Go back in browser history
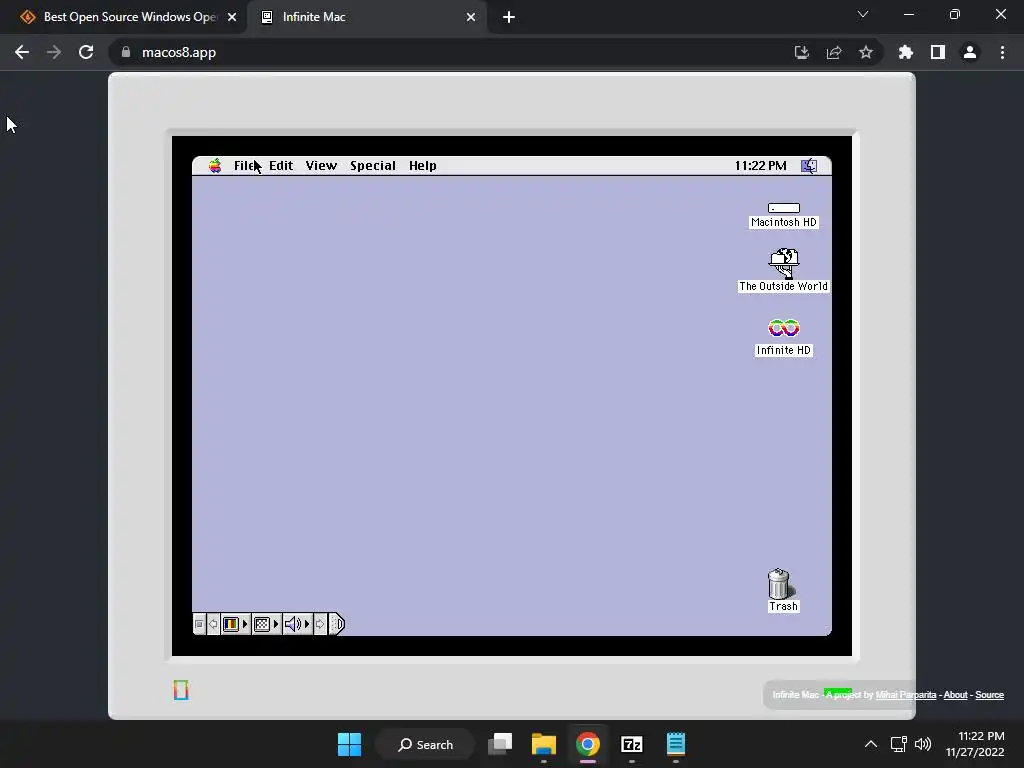The image size is (1024, 768). [x=22, y=52]
